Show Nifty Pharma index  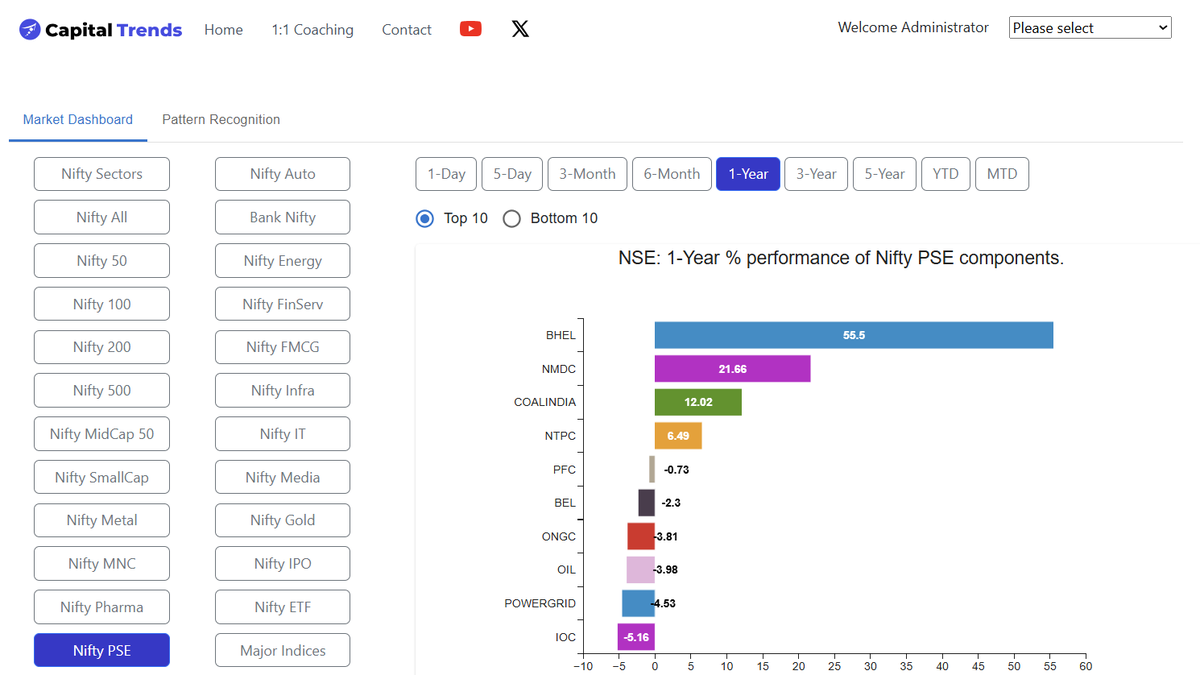[102, 607]
